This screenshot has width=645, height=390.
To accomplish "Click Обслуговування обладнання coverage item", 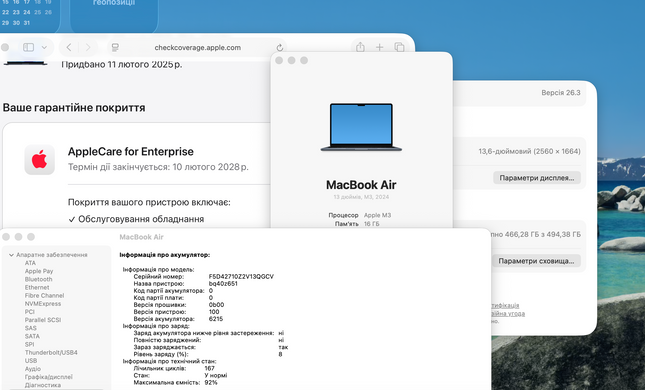I will pos(141,219).
